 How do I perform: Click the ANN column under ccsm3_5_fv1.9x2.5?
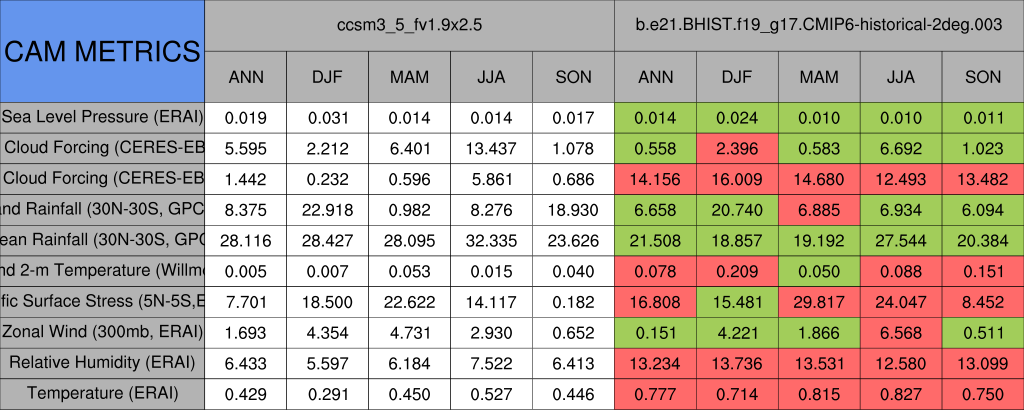pos(246,76)
